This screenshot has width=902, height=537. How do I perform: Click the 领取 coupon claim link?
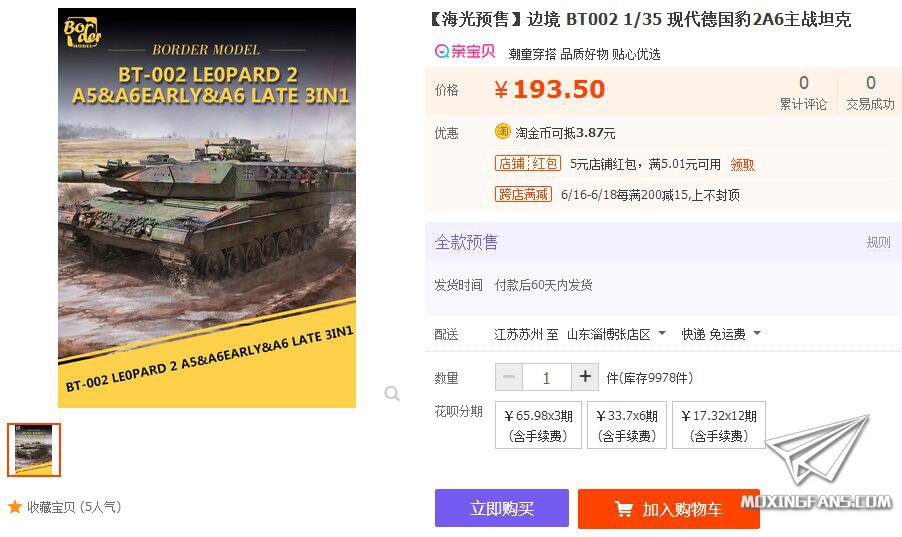coord(742,165)
